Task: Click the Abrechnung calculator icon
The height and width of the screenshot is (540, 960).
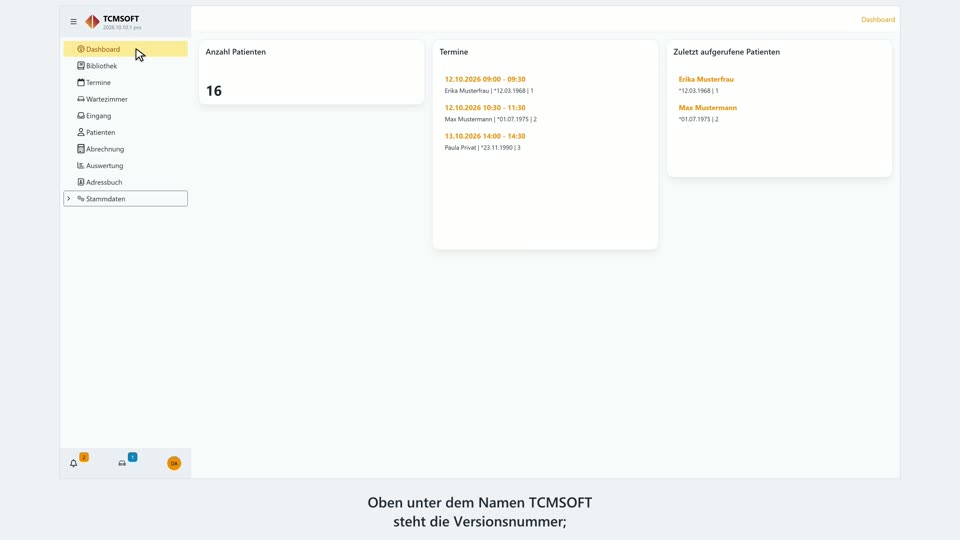Action: 81,149
